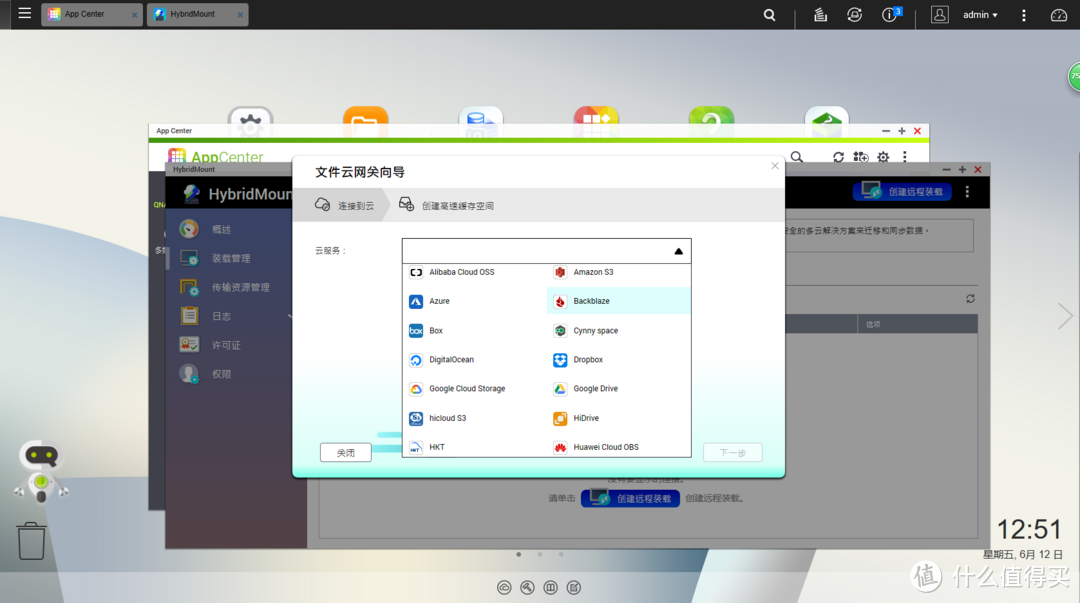Click App Center manual install icon
1080x603 pixels.
pos(861,157)
